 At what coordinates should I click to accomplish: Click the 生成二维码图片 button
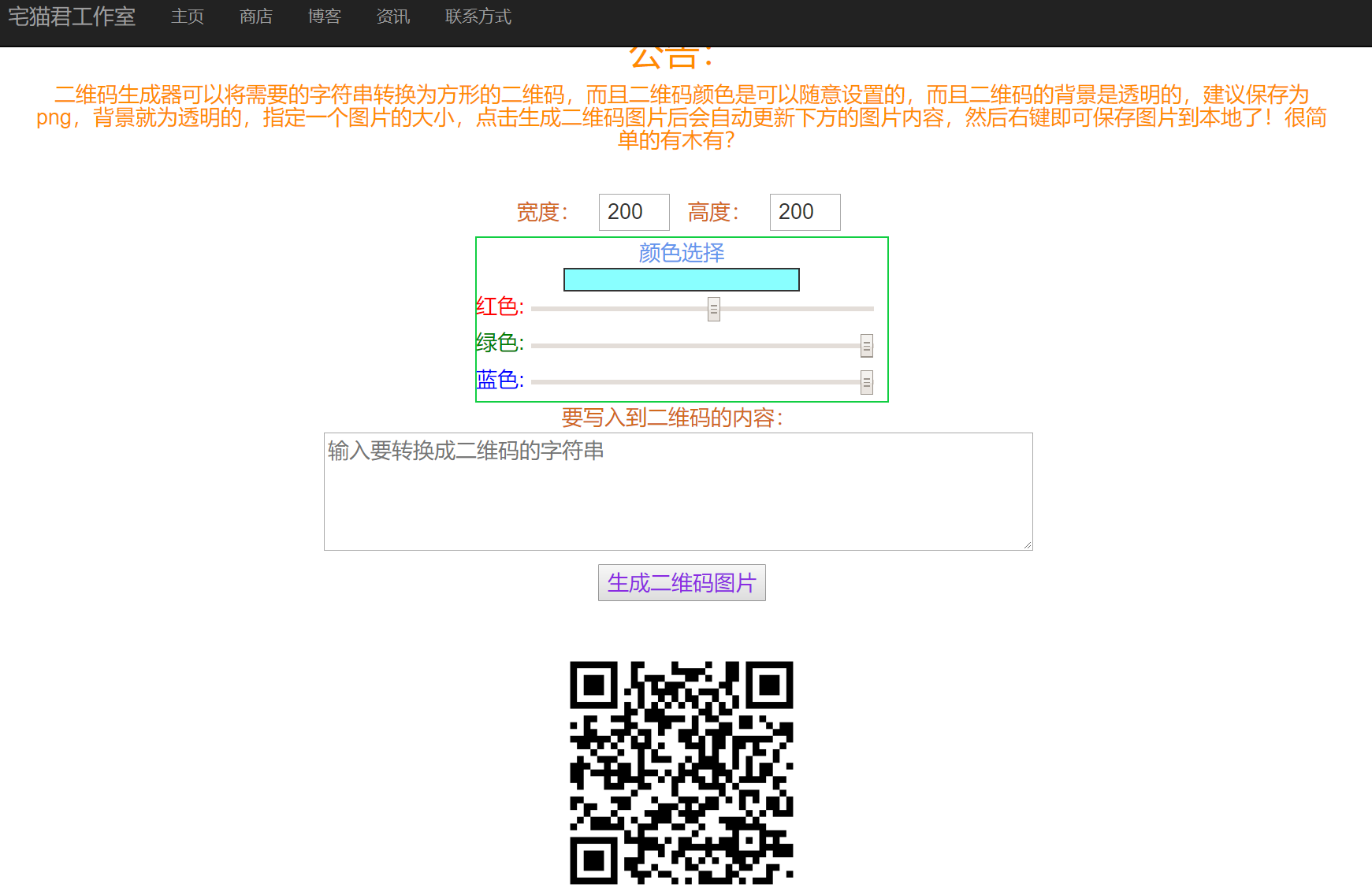click(x=682, y=583)
